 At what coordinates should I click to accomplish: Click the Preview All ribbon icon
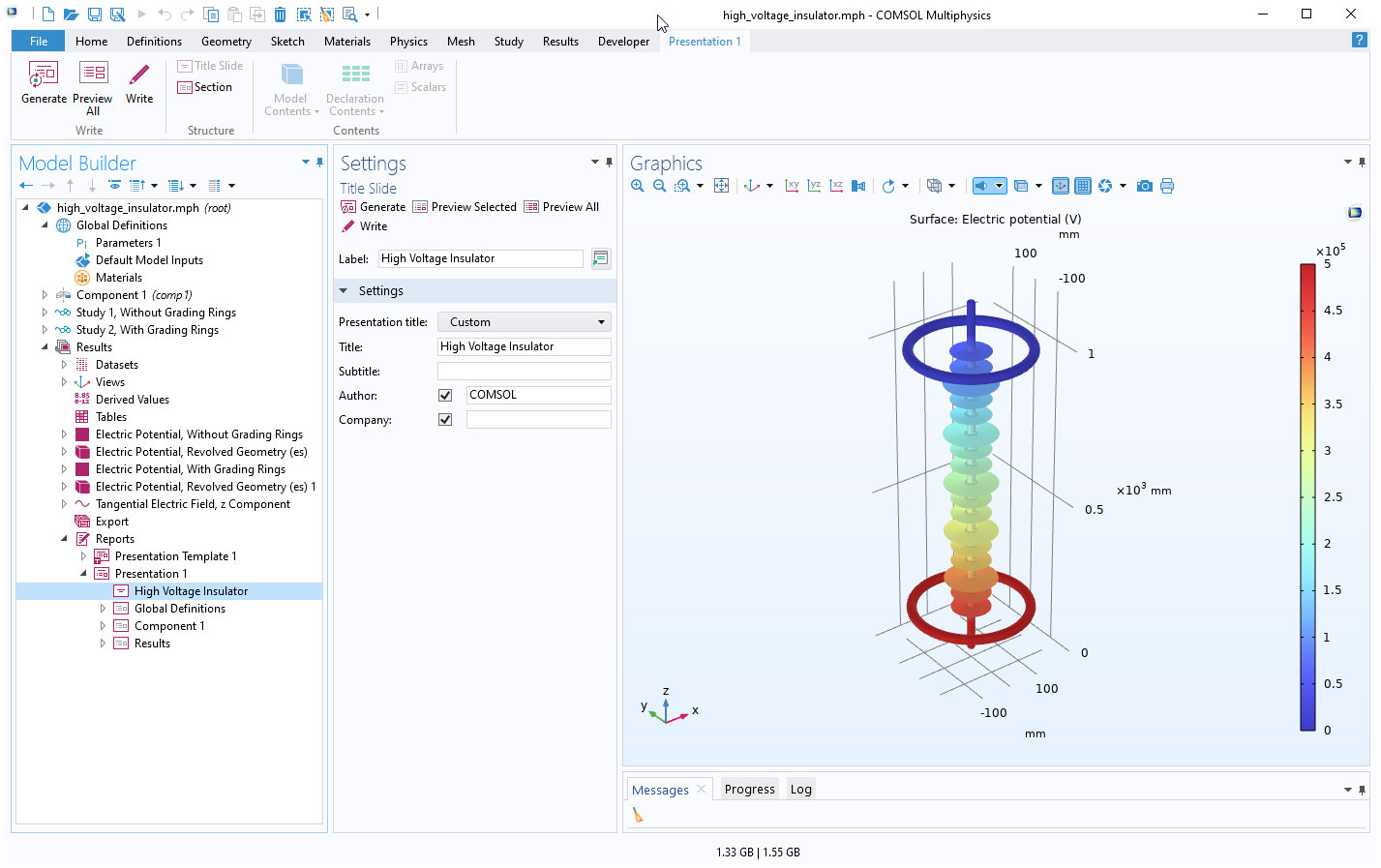pyautogui.click(x=93, y=75)
